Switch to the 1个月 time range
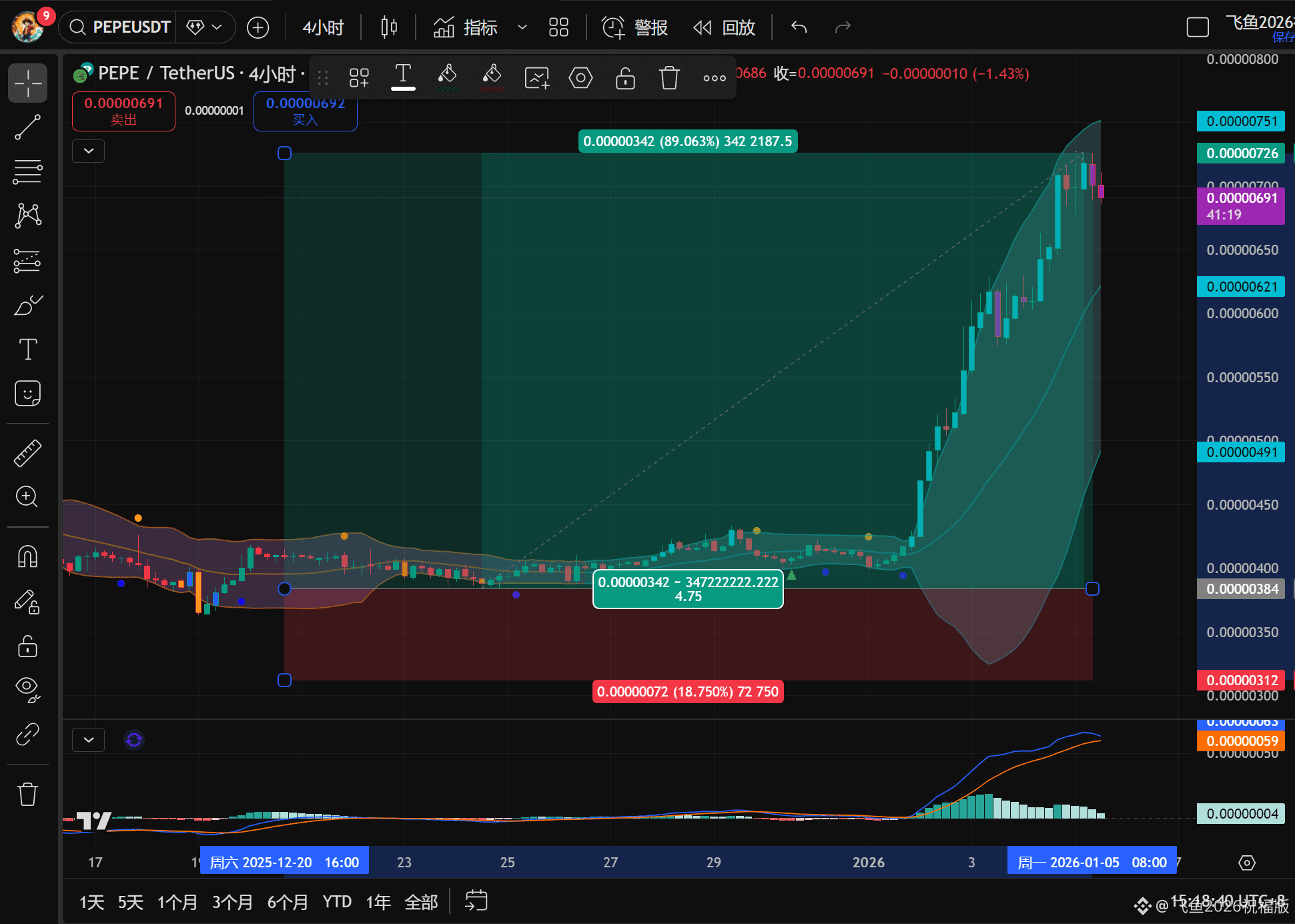This screenshot has width=1295, height=924. point(177,902)
